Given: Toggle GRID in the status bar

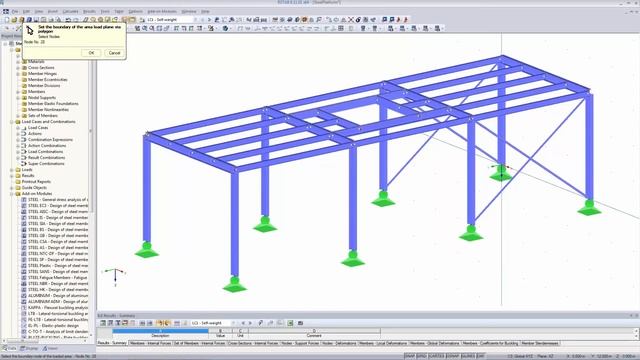Looking at the screenshot, I should (422, 356).
